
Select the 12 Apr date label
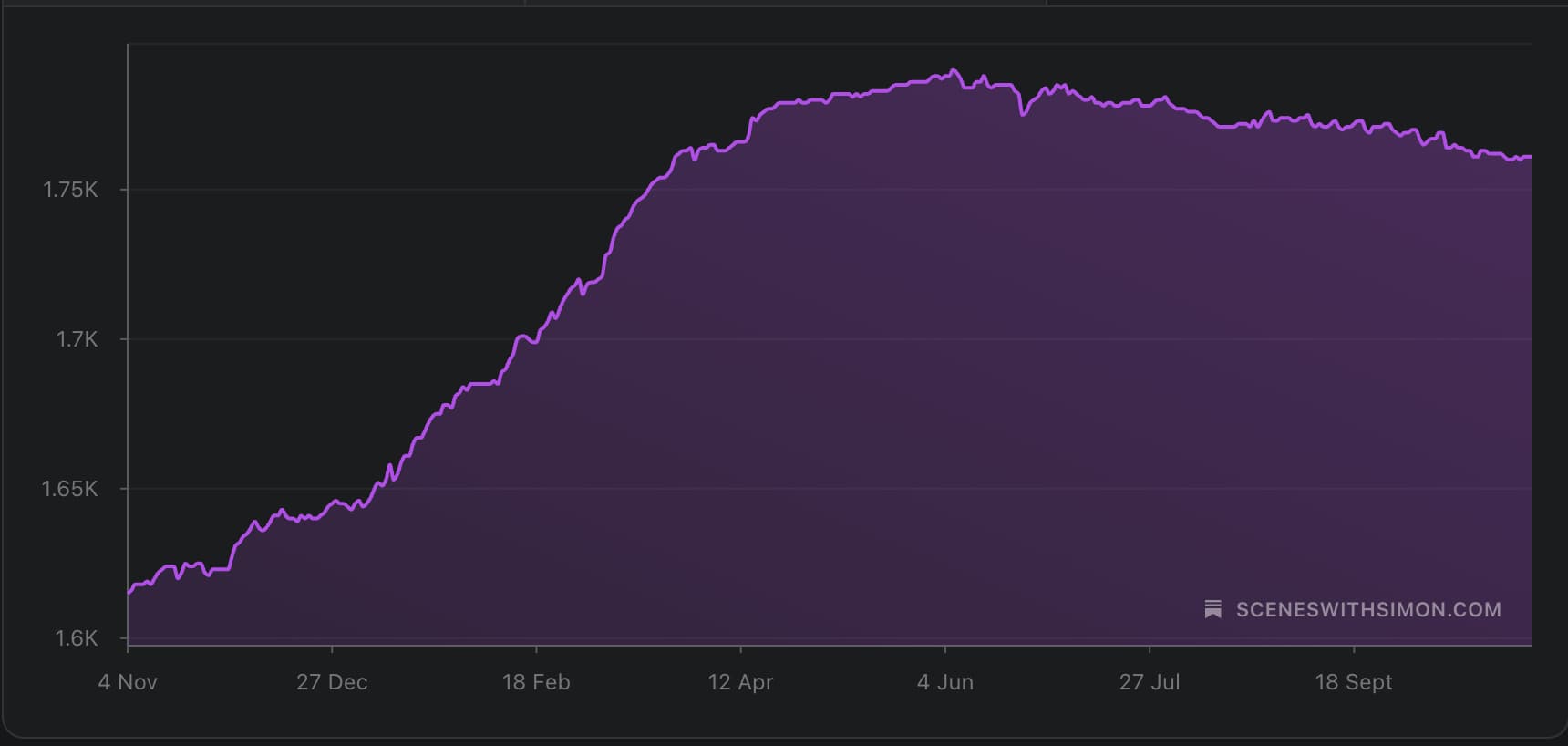pos(740,682)
